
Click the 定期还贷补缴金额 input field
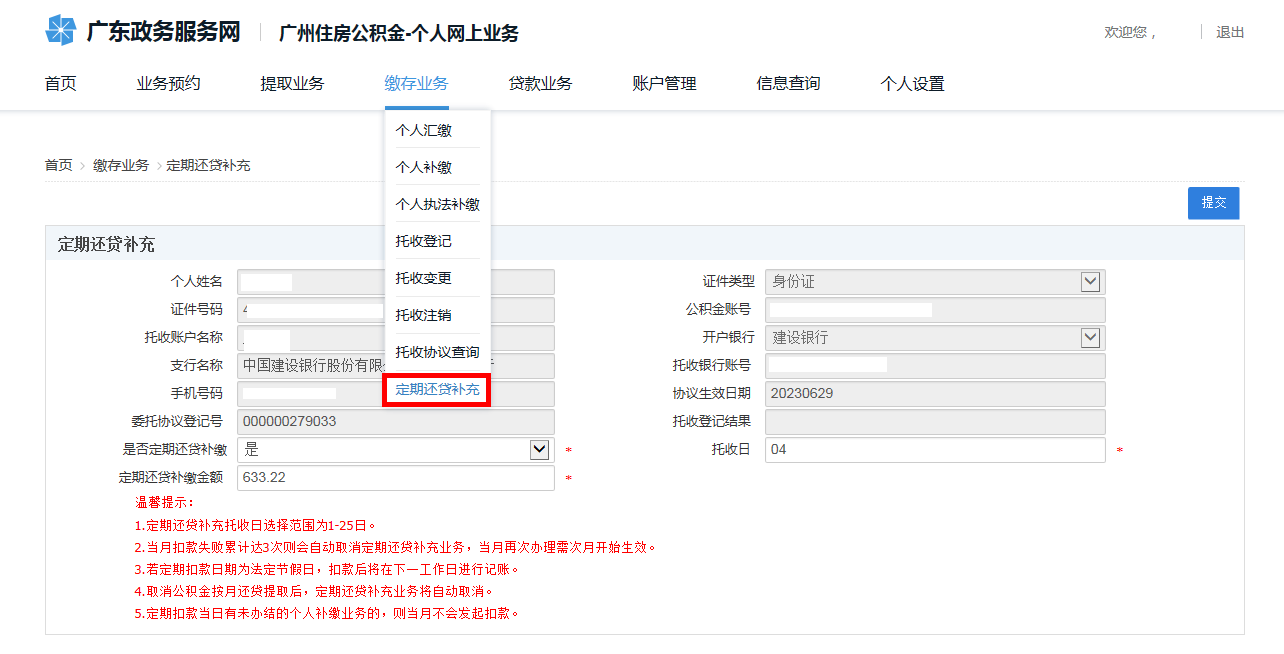[395, 478]
